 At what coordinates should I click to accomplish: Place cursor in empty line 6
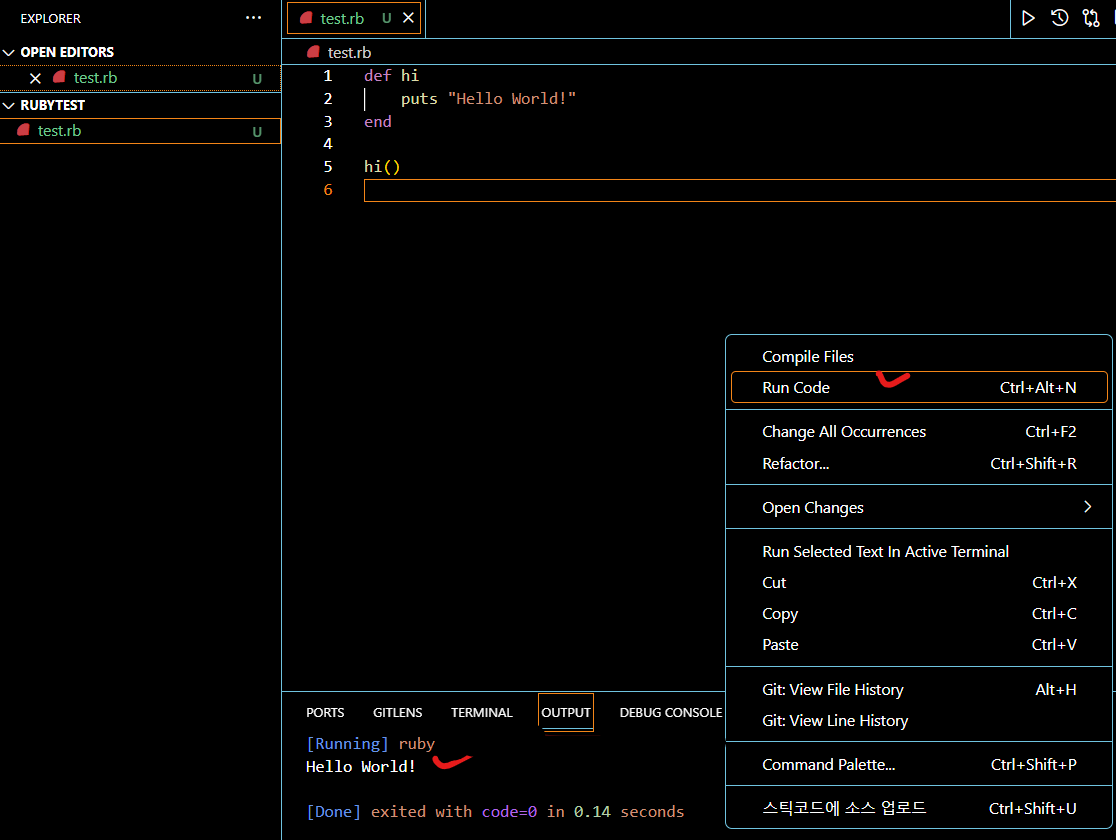click(x=739, y=191)
